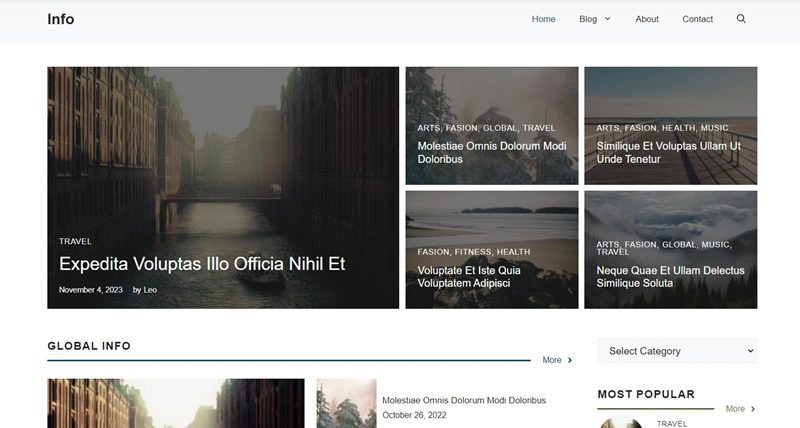Click TRAVEL label under Most Popular
The height and width of the screenshot is (428, 800).
coord(671,424)
